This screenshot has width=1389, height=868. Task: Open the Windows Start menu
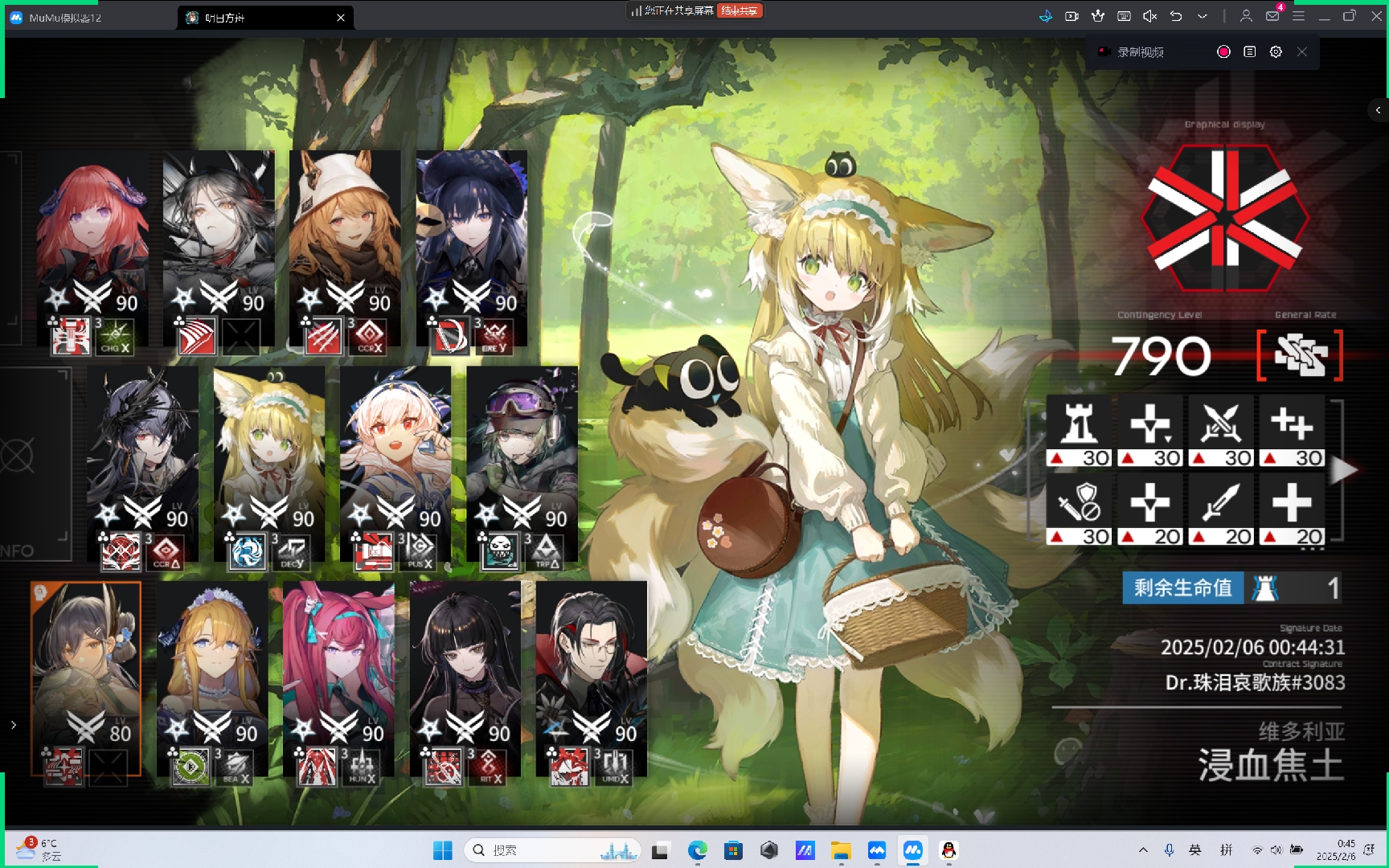(x=443, y=850)
